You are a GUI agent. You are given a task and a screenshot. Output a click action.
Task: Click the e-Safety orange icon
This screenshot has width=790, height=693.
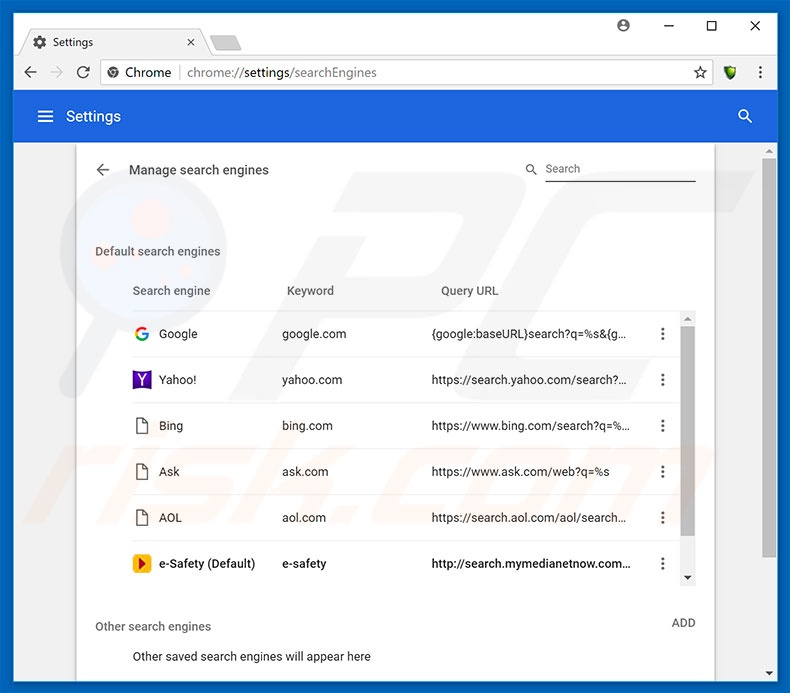click(x=142, y=563)
